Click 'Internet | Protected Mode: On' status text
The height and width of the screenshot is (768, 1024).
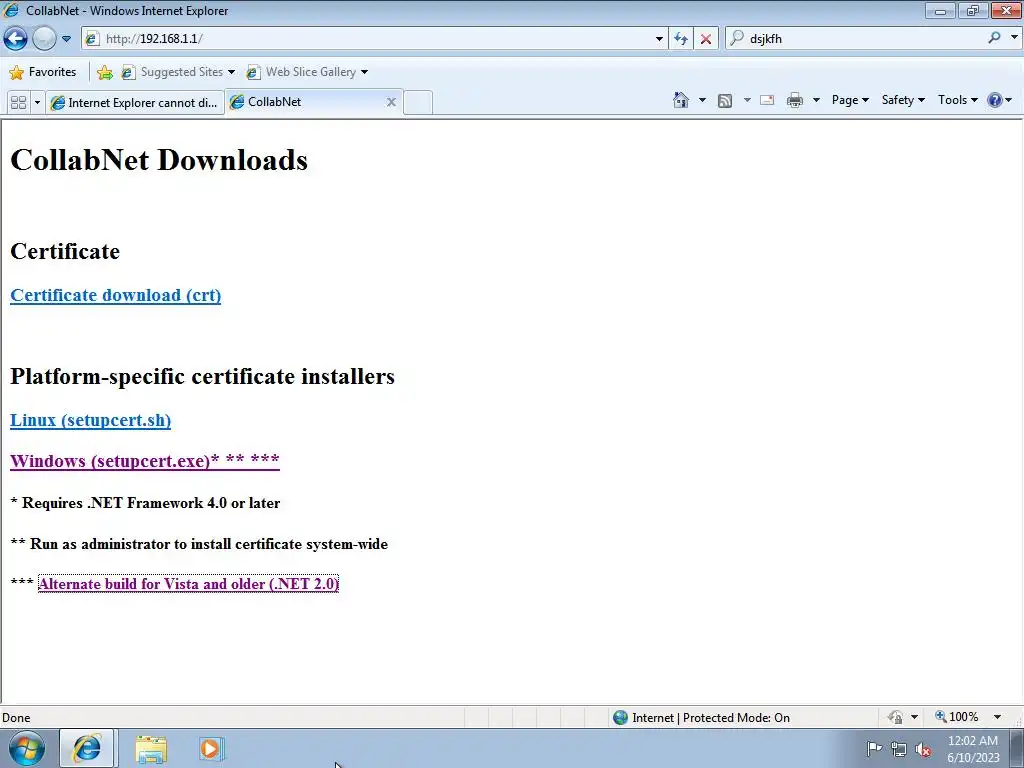pos(711,718)
